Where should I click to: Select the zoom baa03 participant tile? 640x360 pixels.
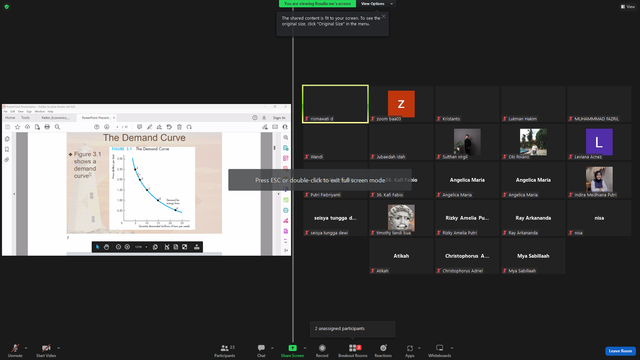tap(401, 104)
